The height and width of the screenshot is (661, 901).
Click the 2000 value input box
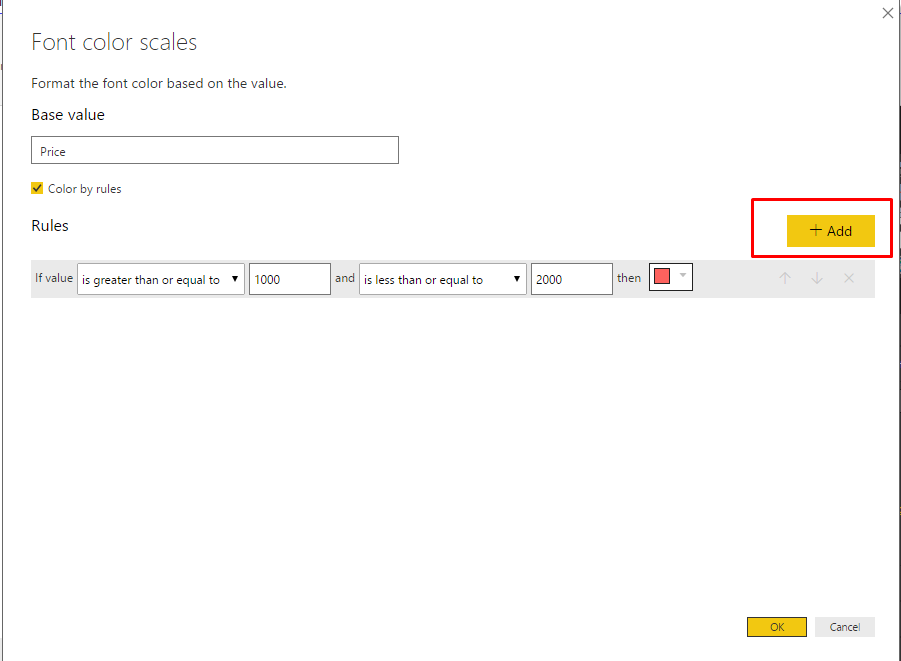[571, 280]
